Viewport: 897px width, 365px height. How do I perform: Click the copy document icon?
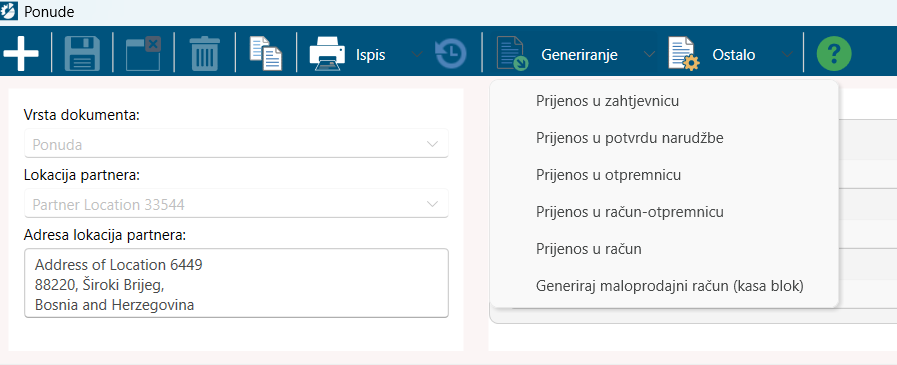click(266, 54)
